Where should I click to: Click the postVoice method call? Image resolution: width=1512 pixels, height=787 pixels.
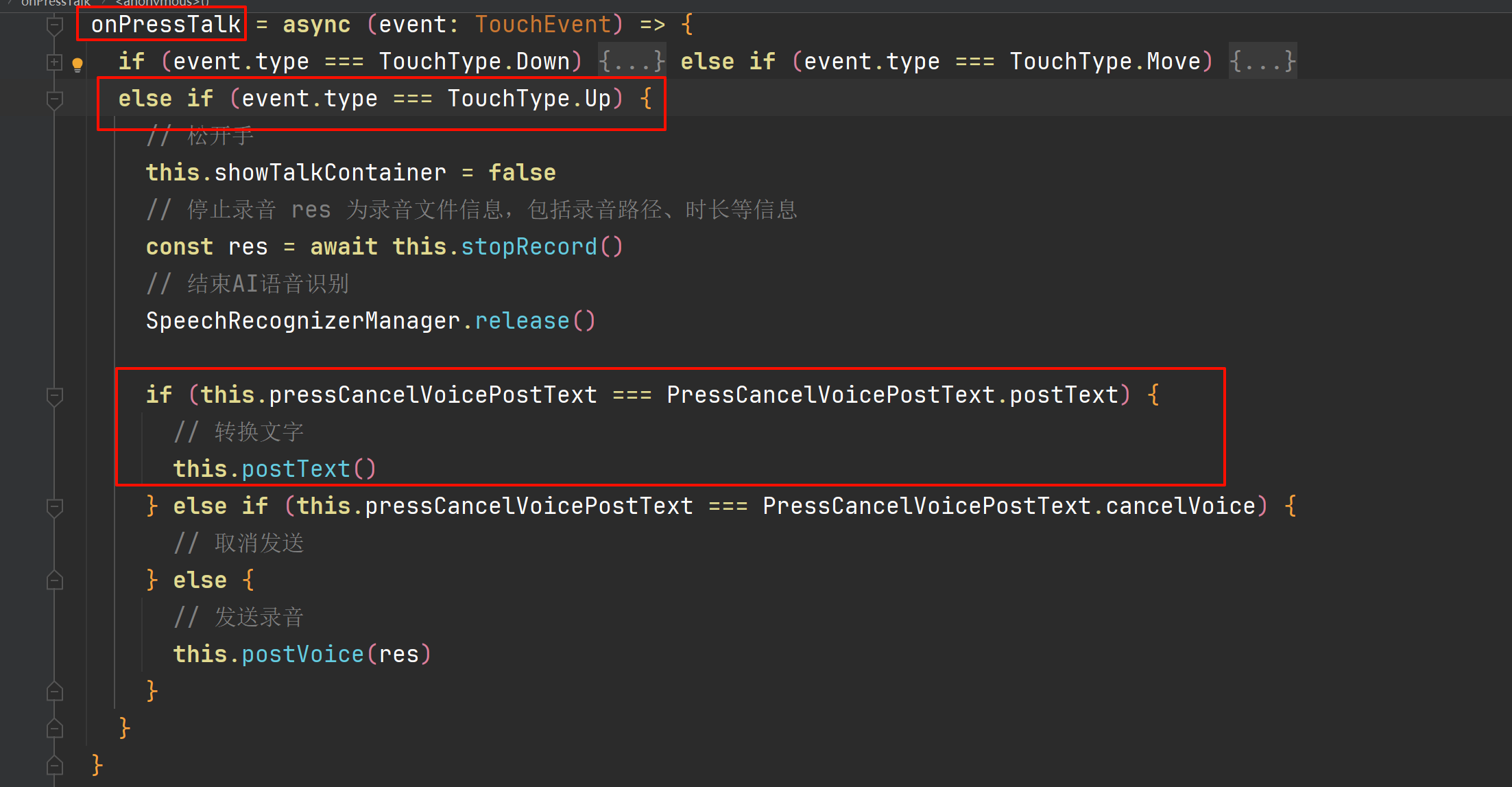coord(302,655)
